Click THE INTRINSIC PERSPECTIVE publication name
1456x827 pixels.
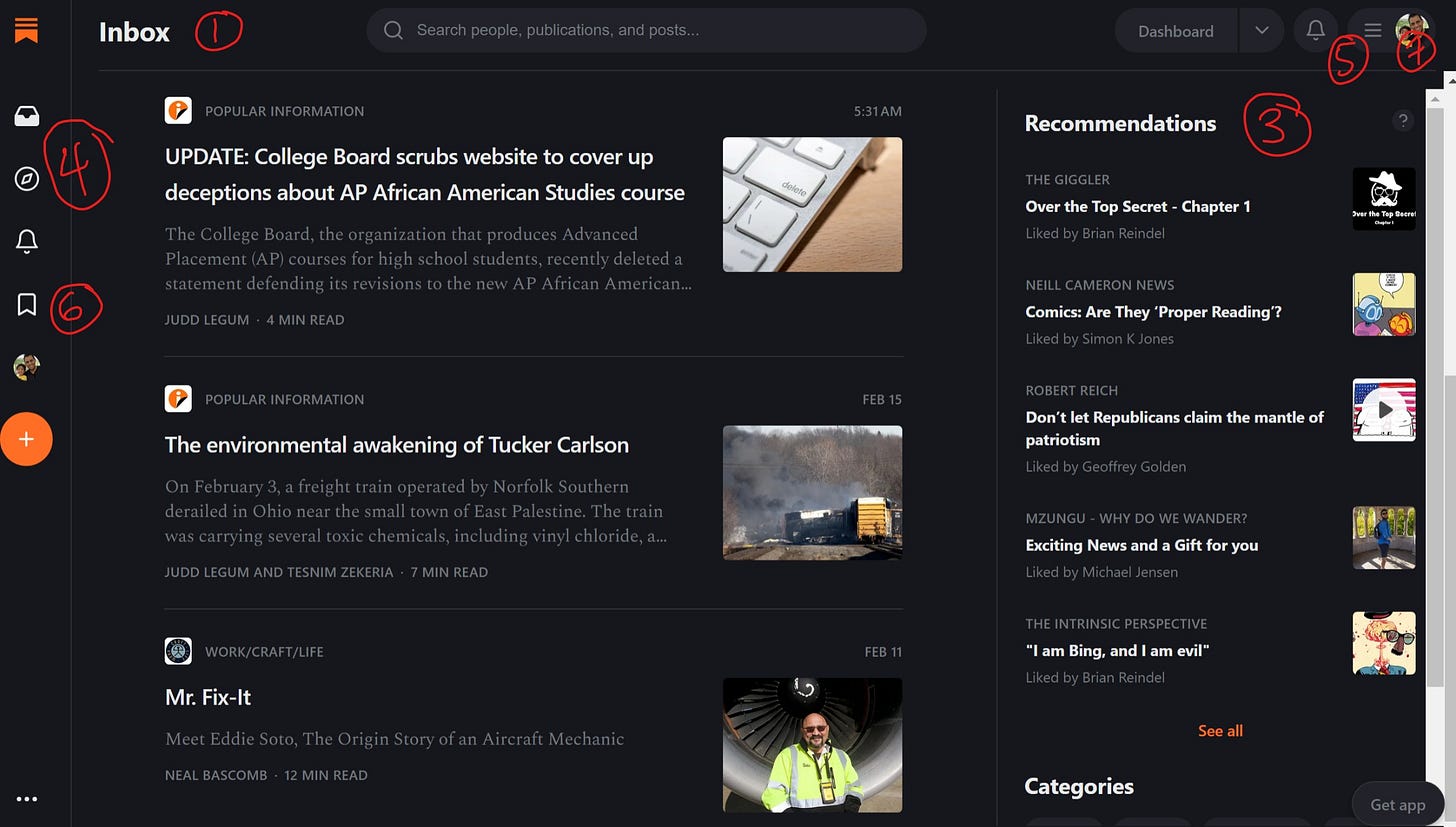point(1116,624)
